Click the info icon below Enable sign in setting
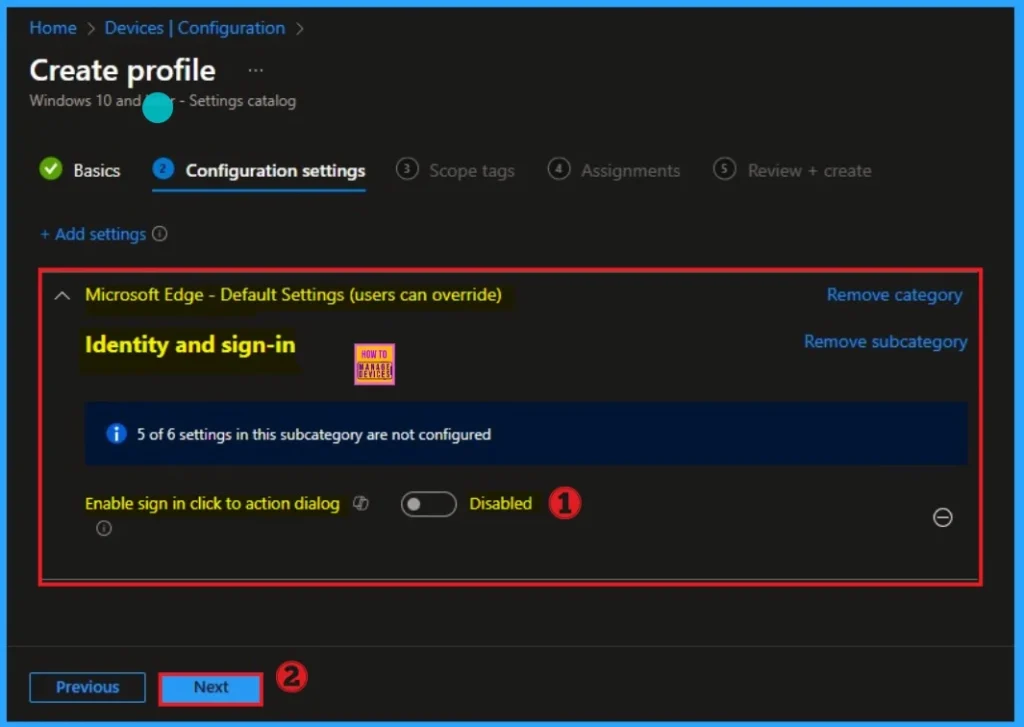Viewport: 1024px width, 727px height. point(104,528)
